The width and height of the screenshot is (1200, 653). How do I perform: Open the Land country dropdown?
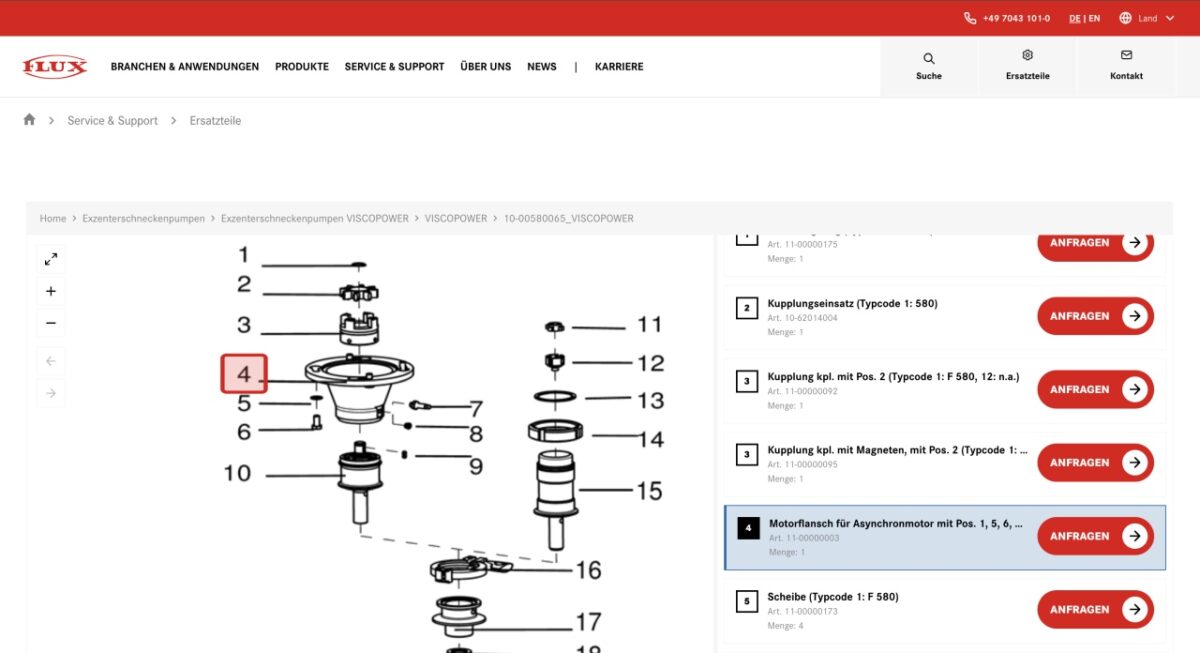[1147, 18]
